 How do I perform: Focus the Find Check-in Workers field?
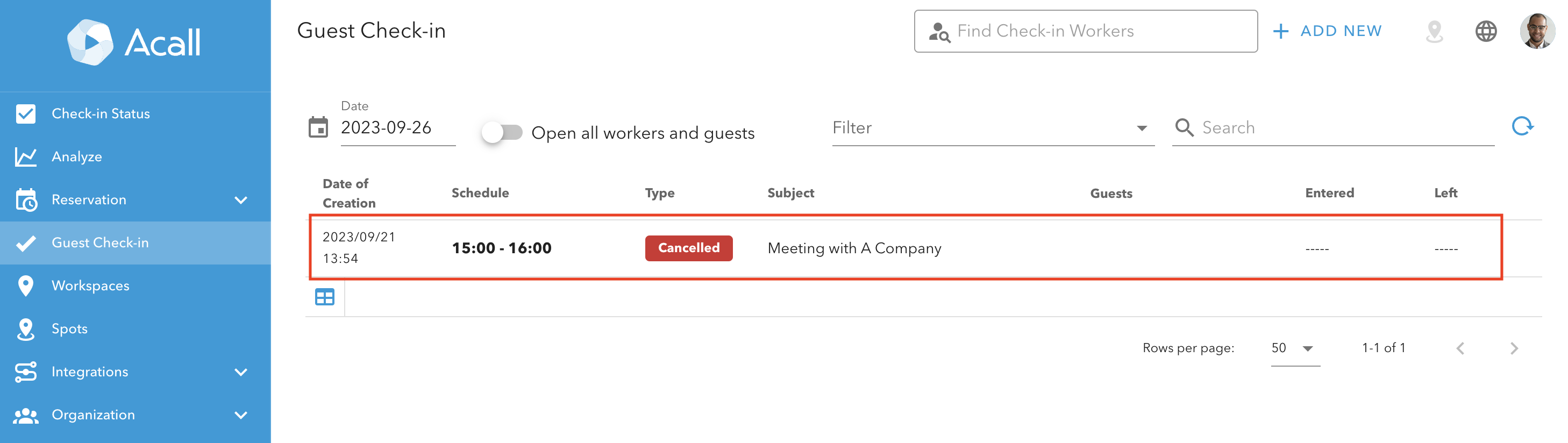click(1085, 31)
